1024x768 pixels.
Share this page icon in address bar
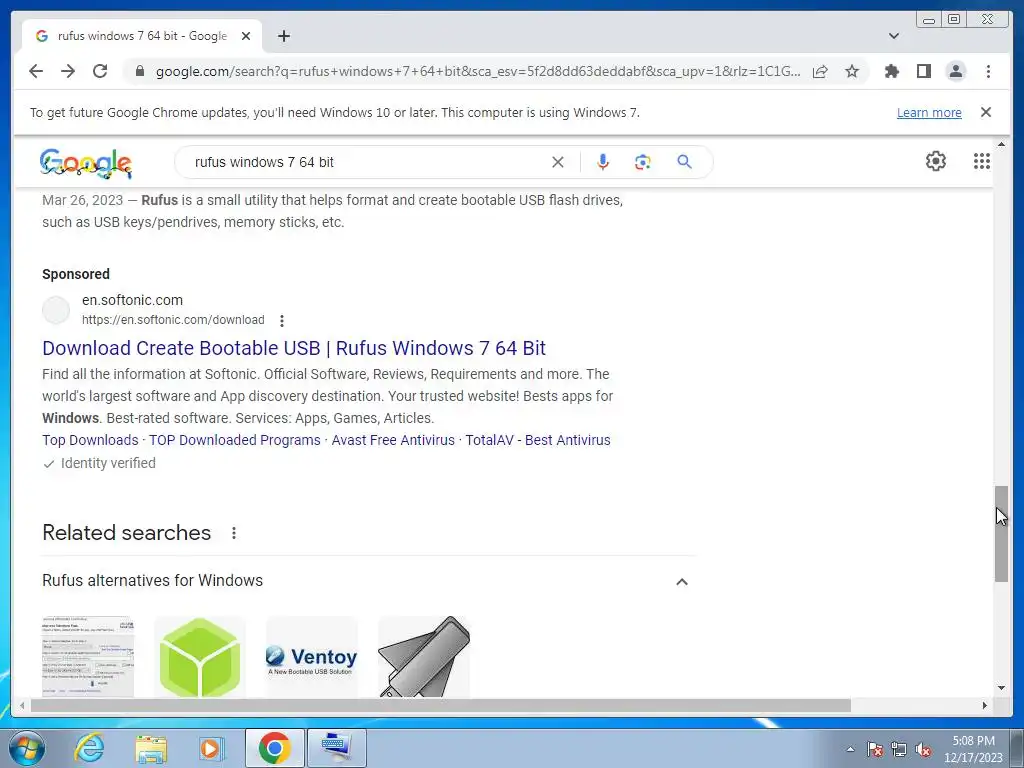coord(820,71)
